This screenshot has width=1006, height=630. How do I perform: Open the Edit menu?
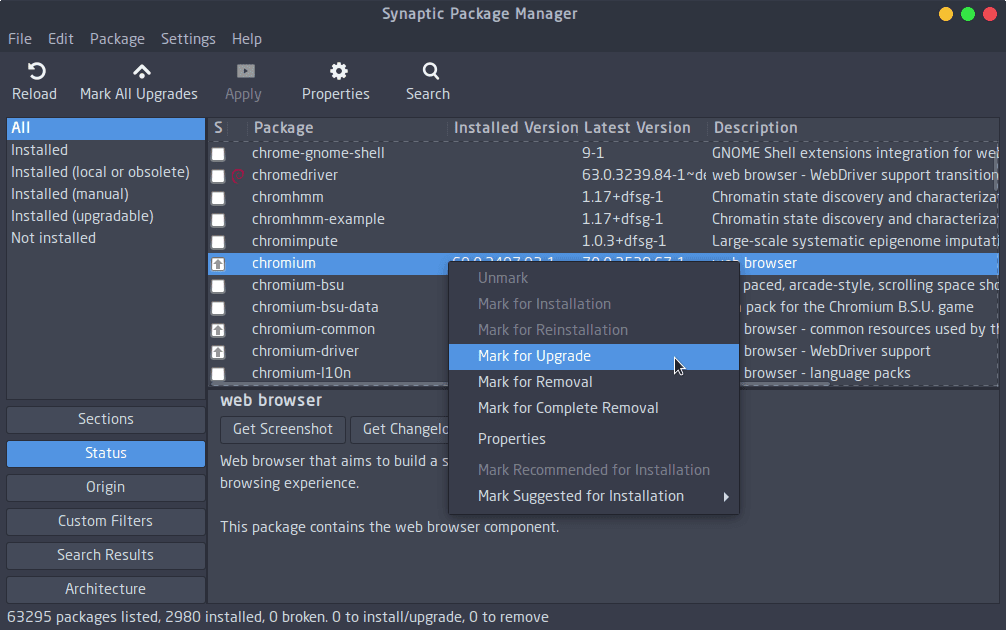(x=60, y=39)
